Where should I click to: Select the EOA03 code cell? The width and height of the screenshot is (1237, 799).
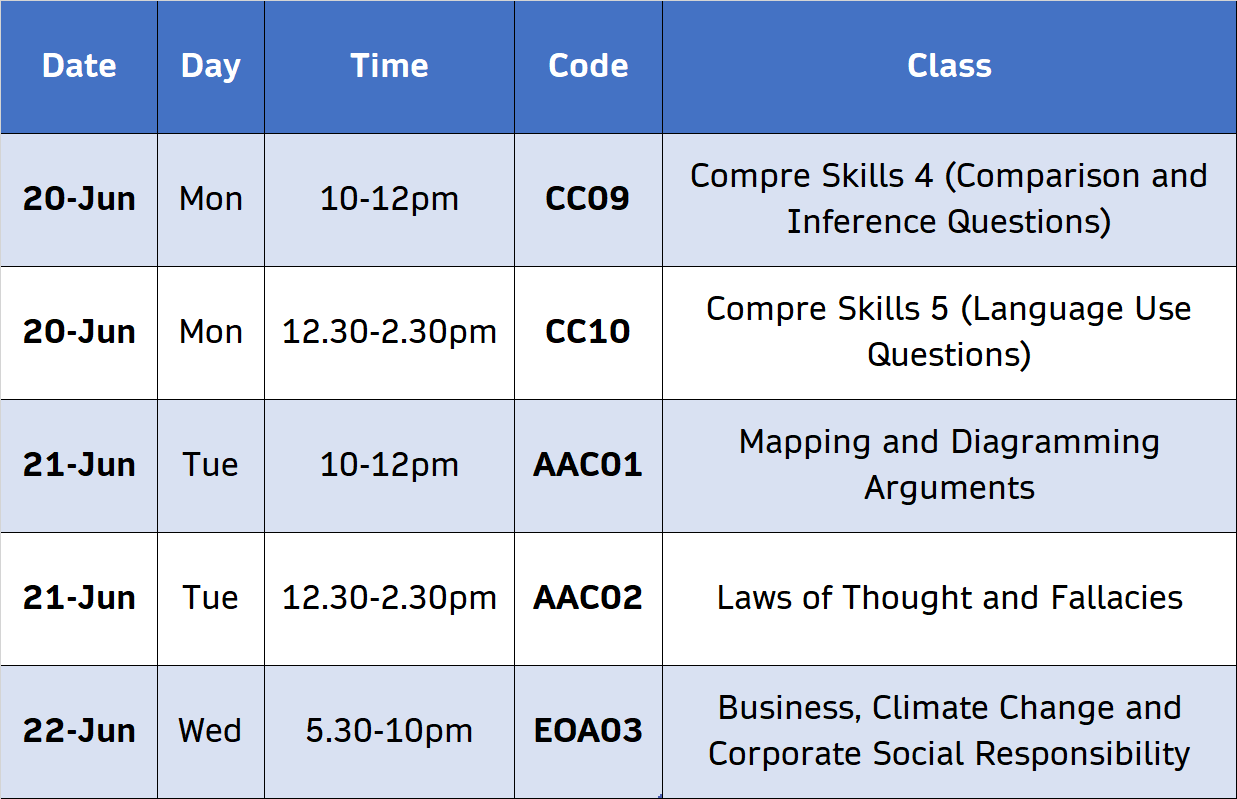[588, 732]
